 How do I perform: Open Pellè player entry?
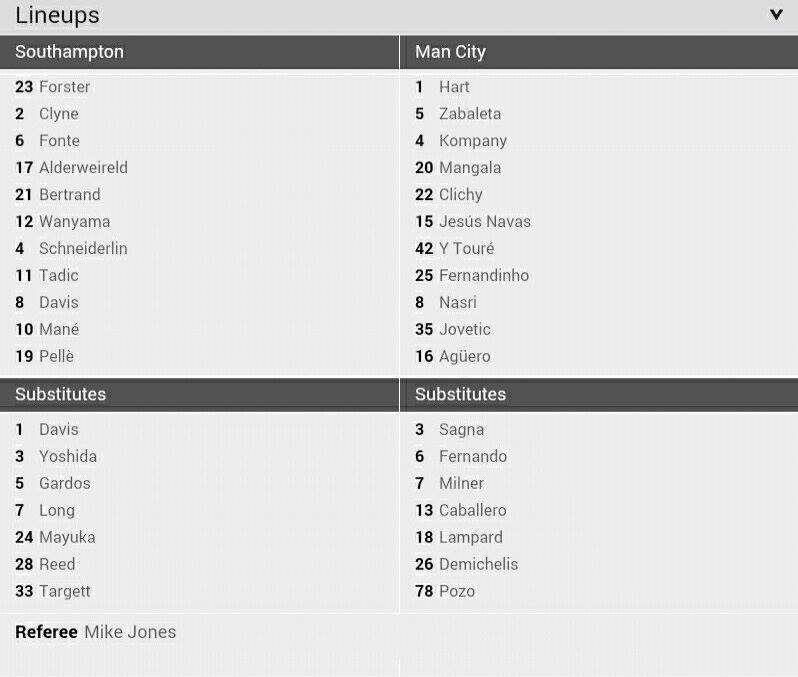tap(44, 356)
